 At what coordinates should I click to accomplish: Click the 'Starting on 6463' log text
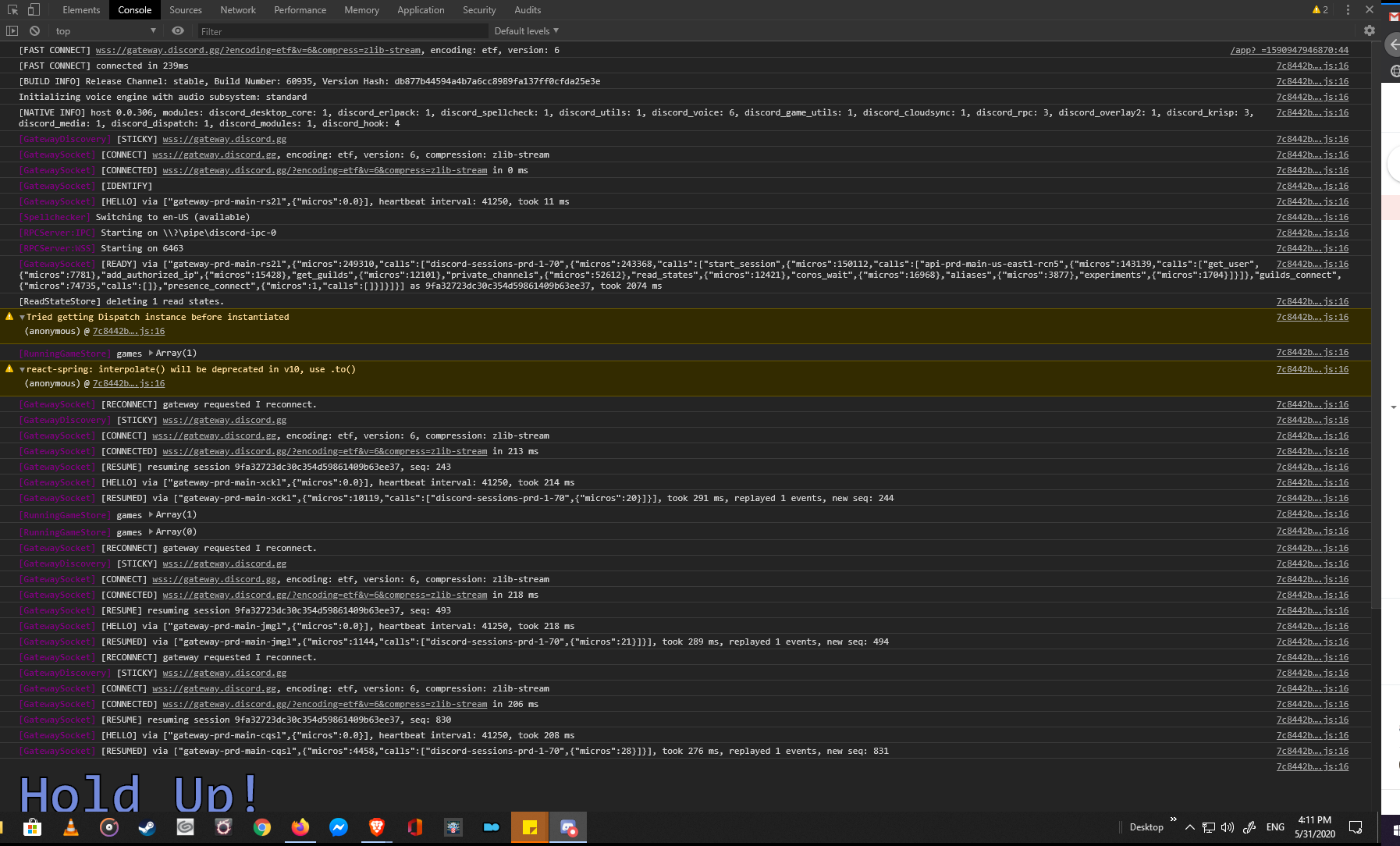click(x=142, y=248)
